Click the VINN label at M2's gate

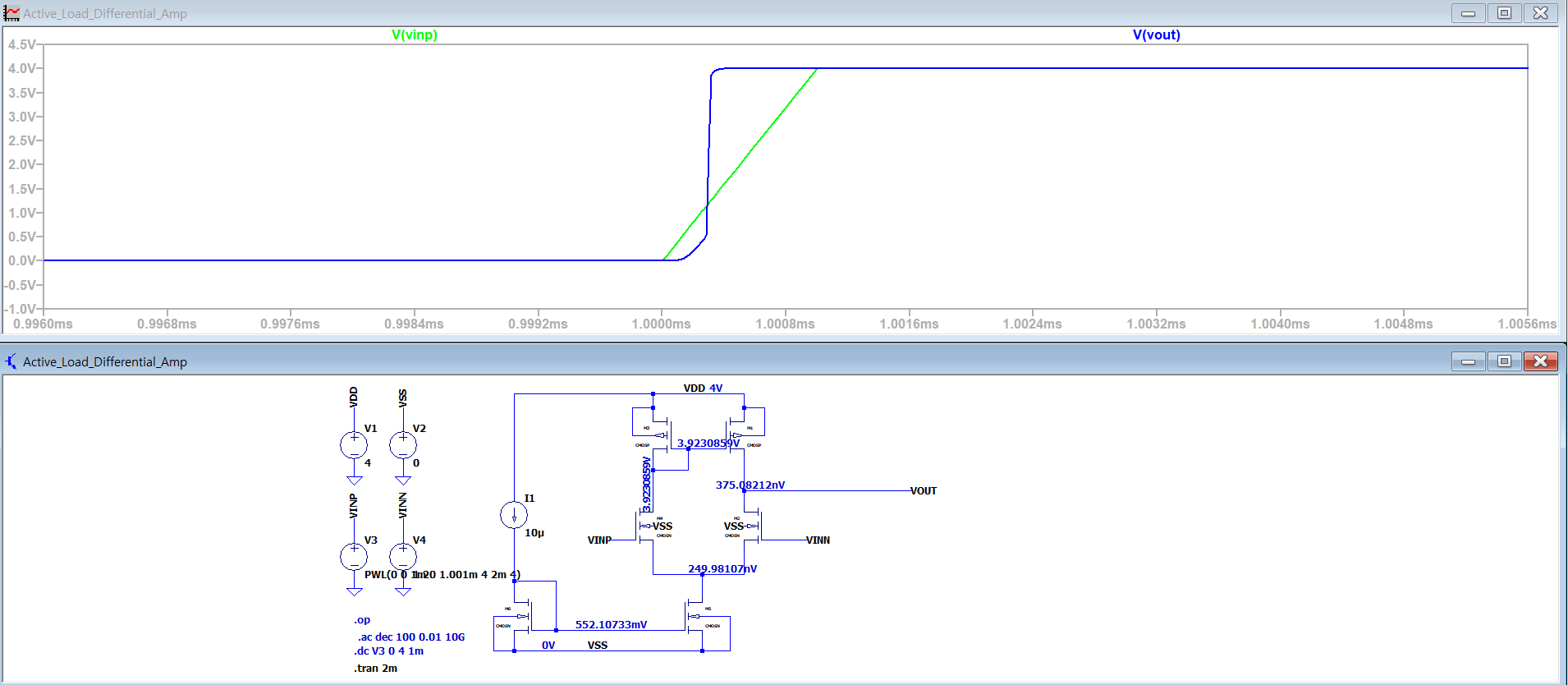[818, 540]
